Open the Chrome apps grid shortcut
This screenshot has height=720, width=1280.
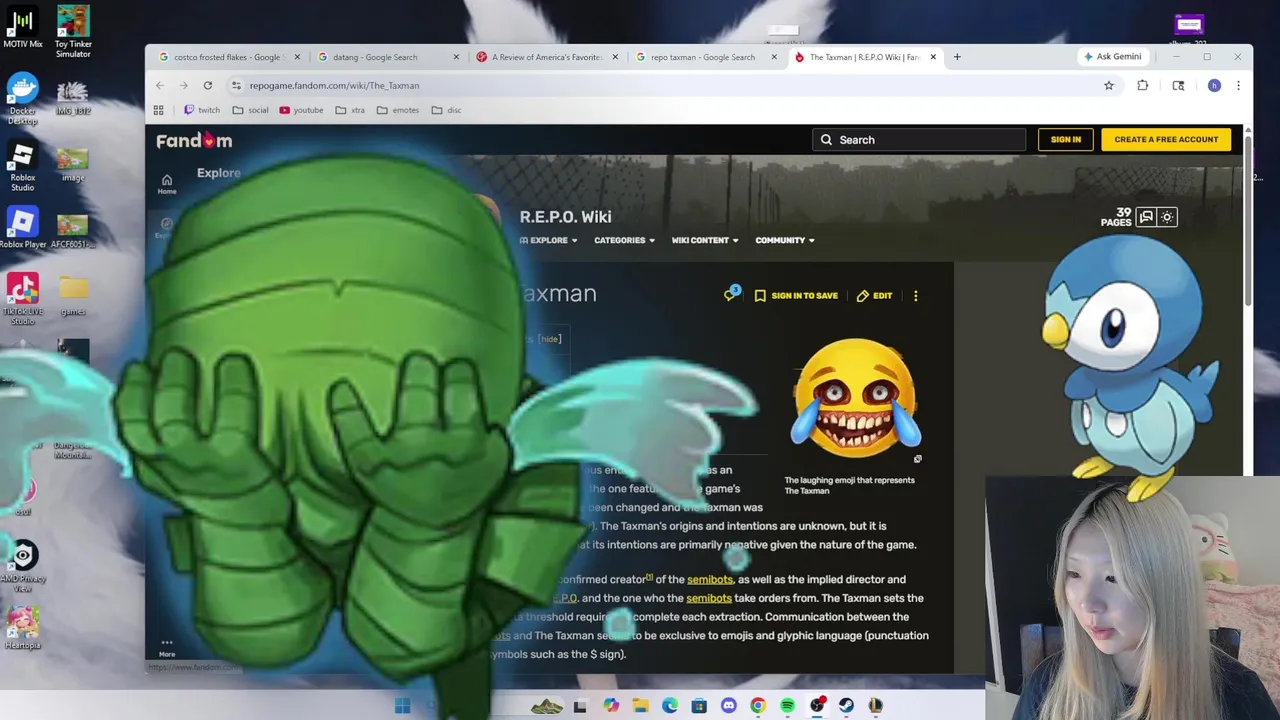pyautogui.click(x=158, y=110)
